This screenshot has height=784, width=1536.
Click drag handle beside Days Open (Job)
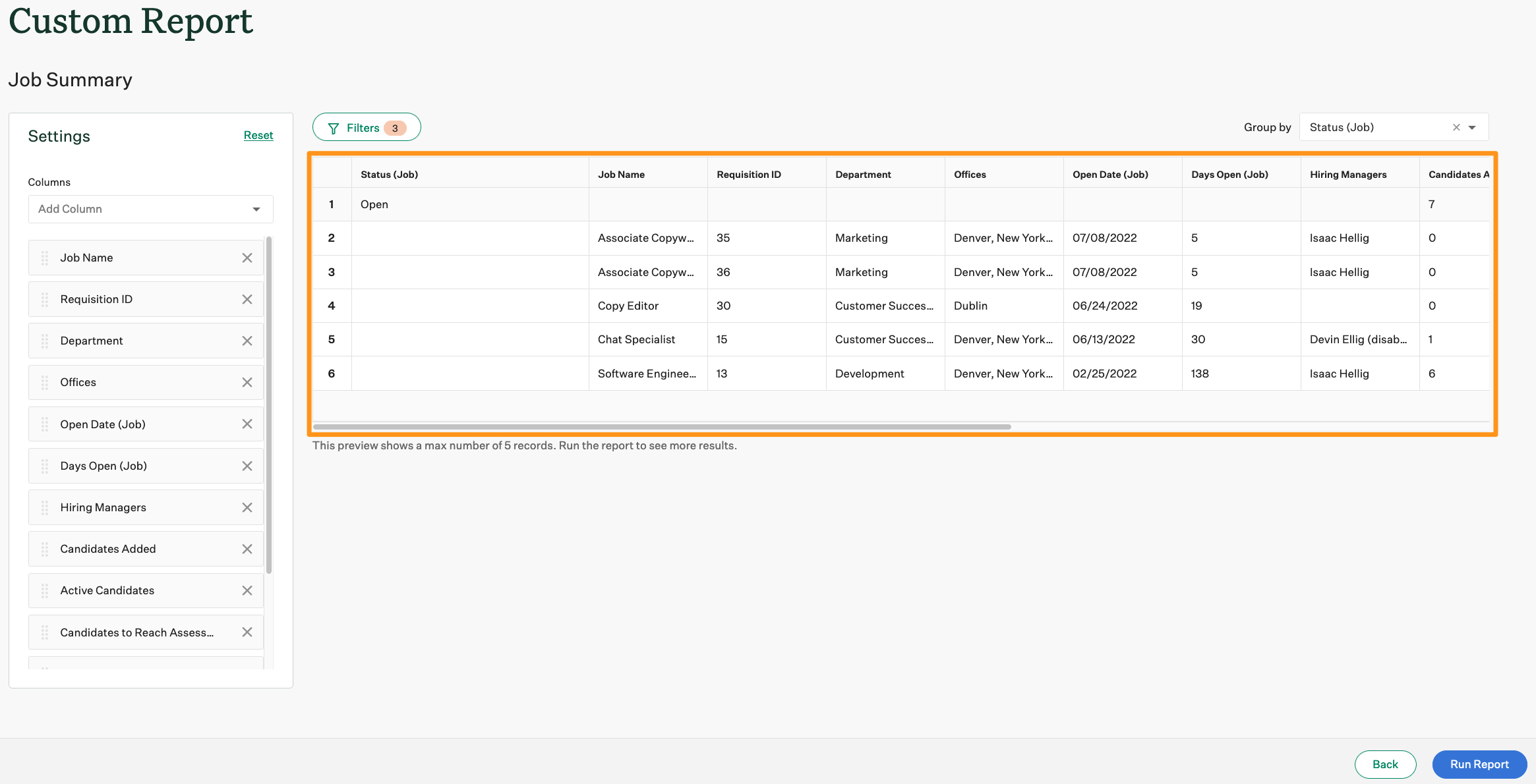45,466
